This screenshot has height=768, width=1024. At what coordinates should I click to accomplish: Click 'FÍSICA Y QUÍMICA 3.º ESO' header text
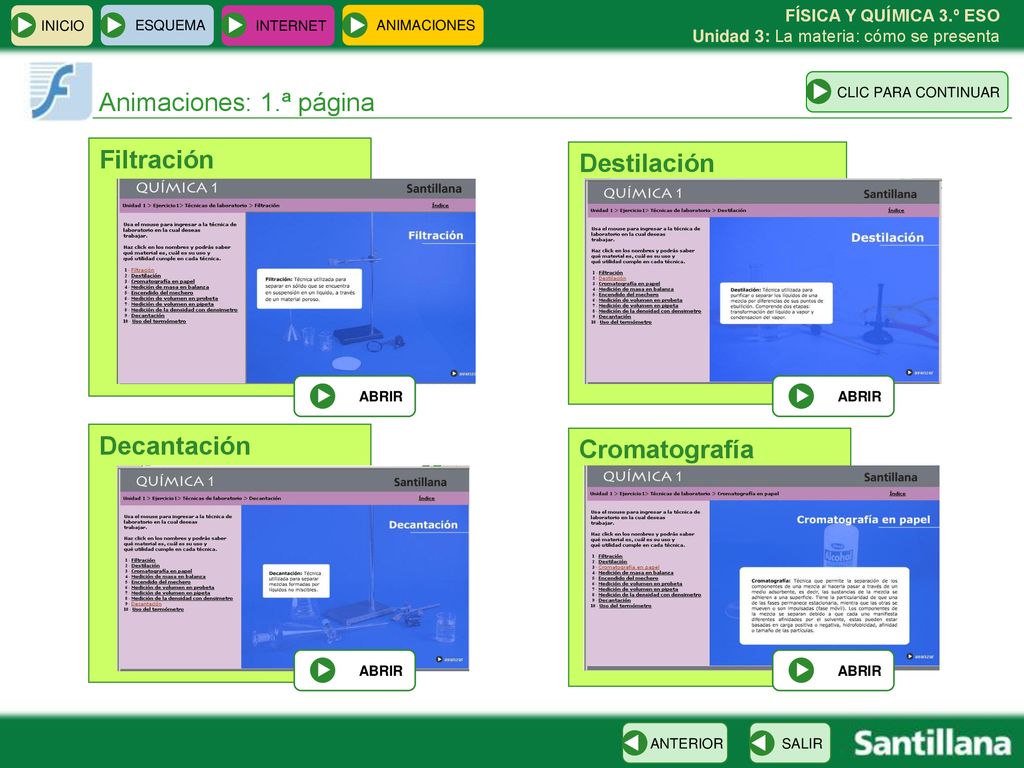point(892,15)
